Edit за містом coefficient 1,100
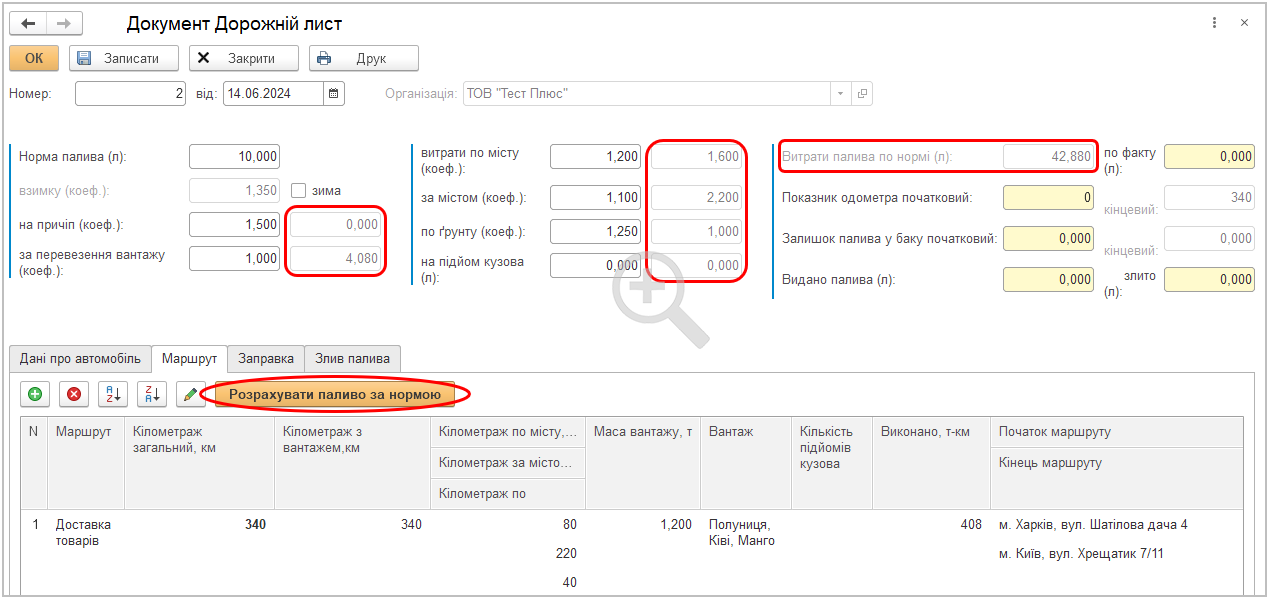Image resolution: width=1270 pixels, height=600 pixels. point(595,197)
